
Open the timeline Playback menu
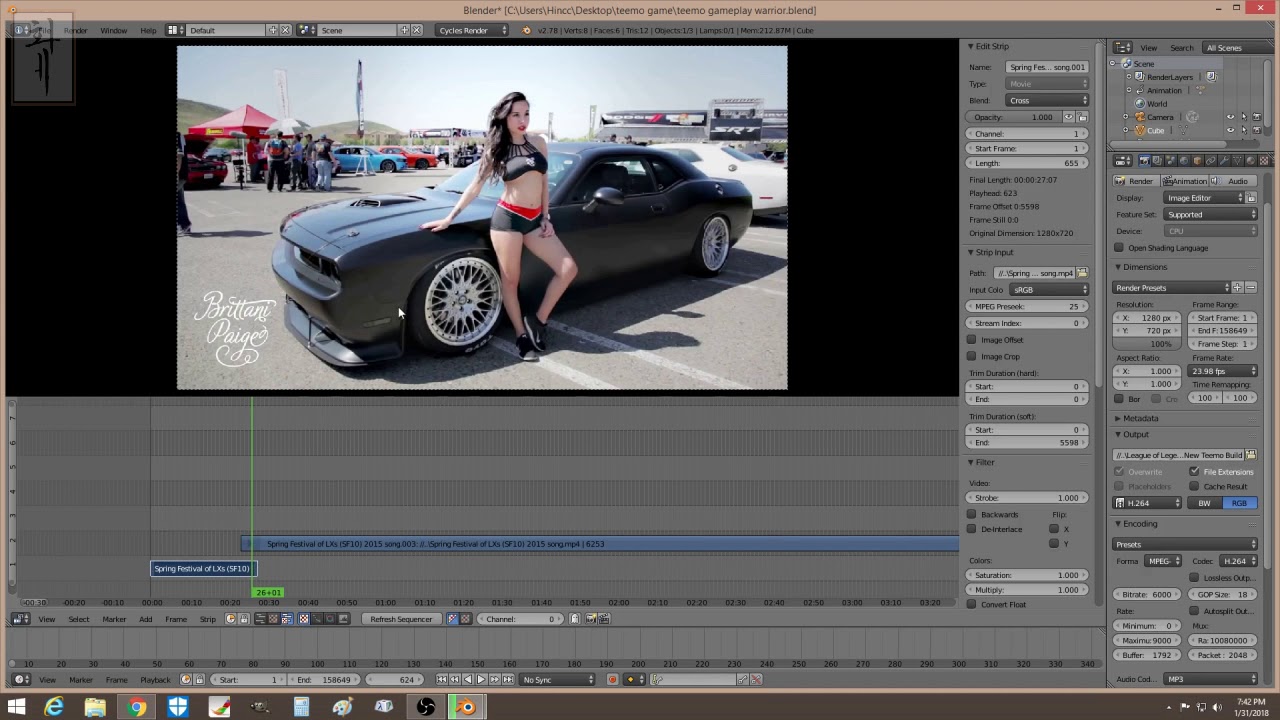(155, 680)
